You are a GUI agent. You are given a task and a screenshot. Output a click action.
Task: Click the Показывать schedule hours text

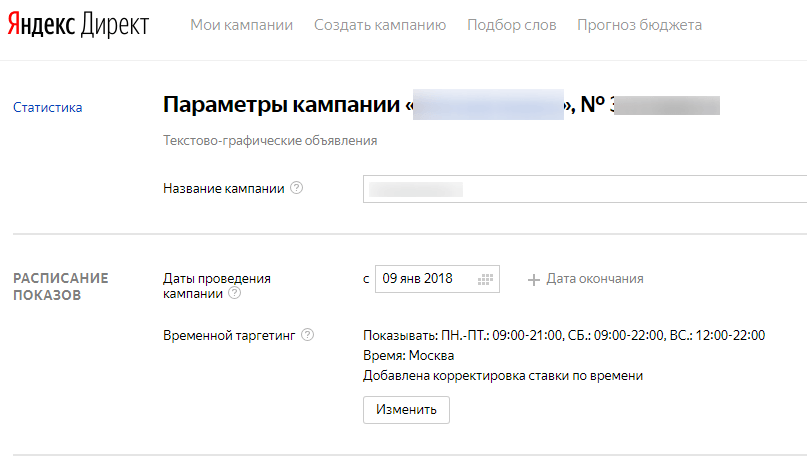pos(563,335)
